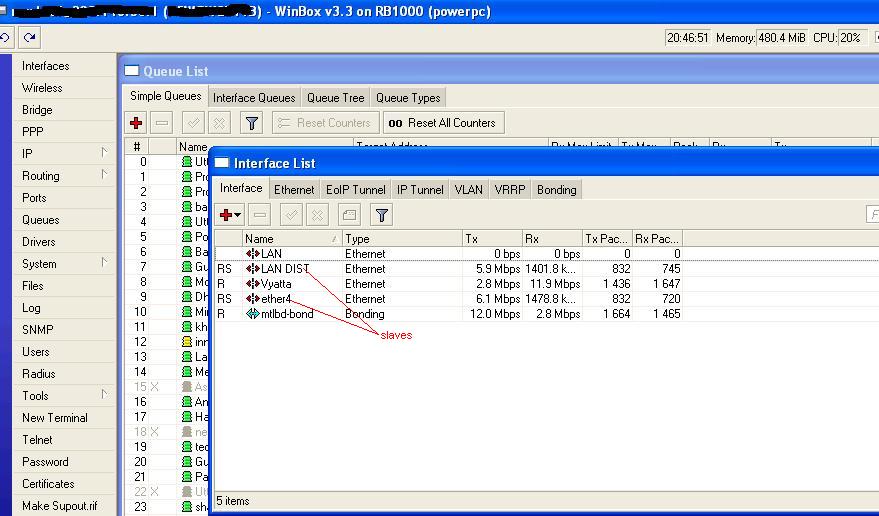Image resolution: width=879 pixels, height=516 pixels.
Task: Click the undo arrow in WinBox toolbar
Action: coord(6,38)
